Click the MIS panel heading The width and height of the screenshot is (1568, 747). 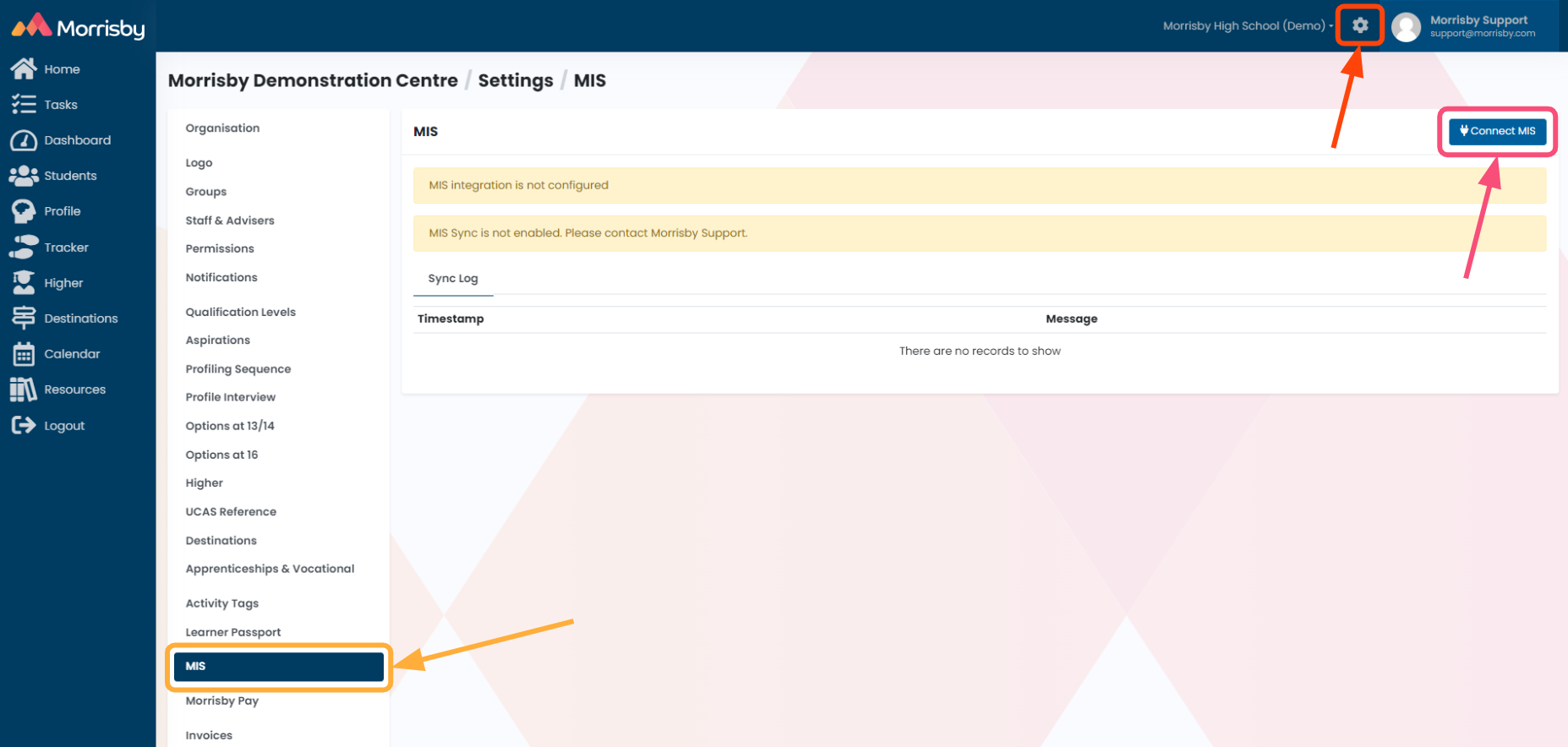426,131
